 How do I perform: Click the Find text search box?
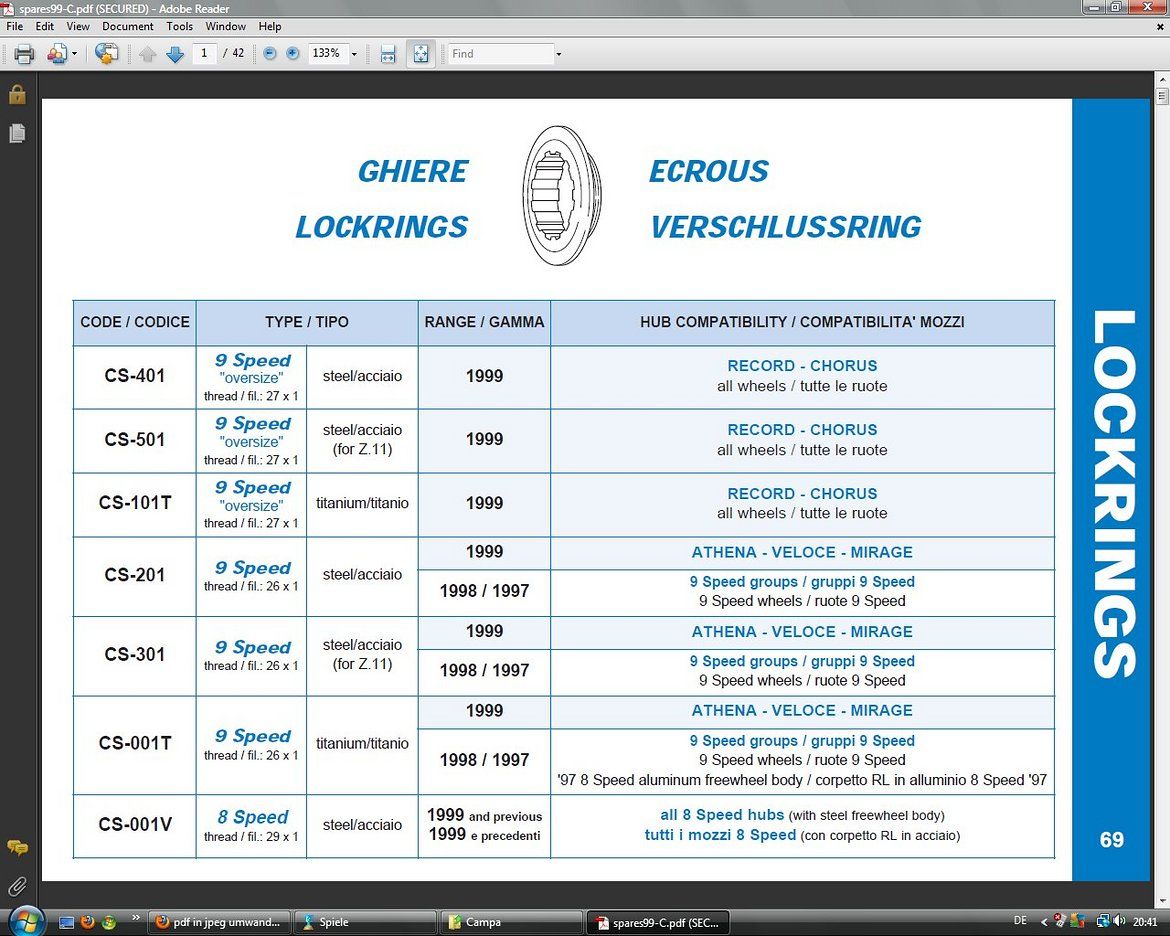tap(500, 54)
